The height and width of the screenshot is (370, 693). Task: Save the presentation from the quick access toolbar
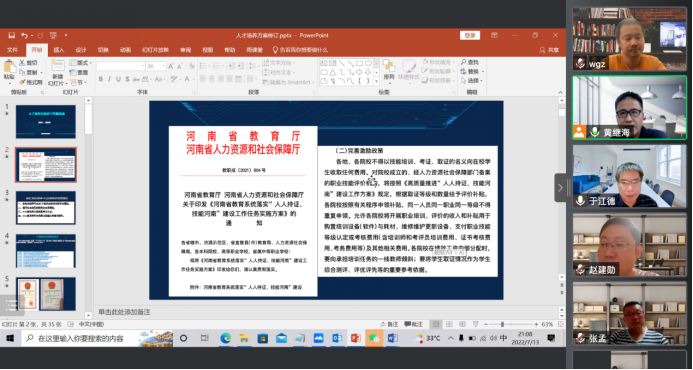pyautogui.click(x=12, y=35)
